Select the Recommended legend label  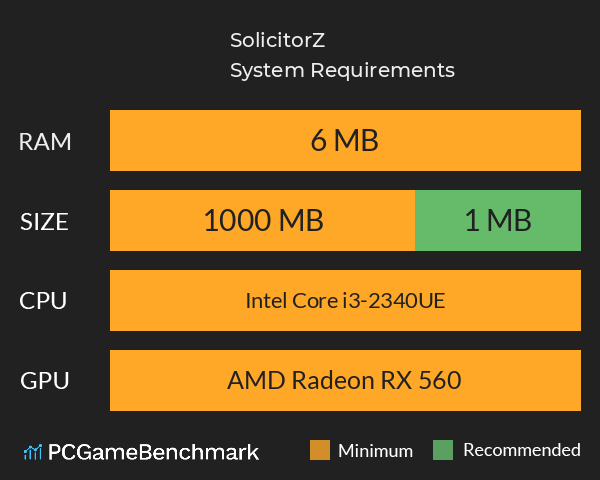pyautogui.click(x=521, y=450)
